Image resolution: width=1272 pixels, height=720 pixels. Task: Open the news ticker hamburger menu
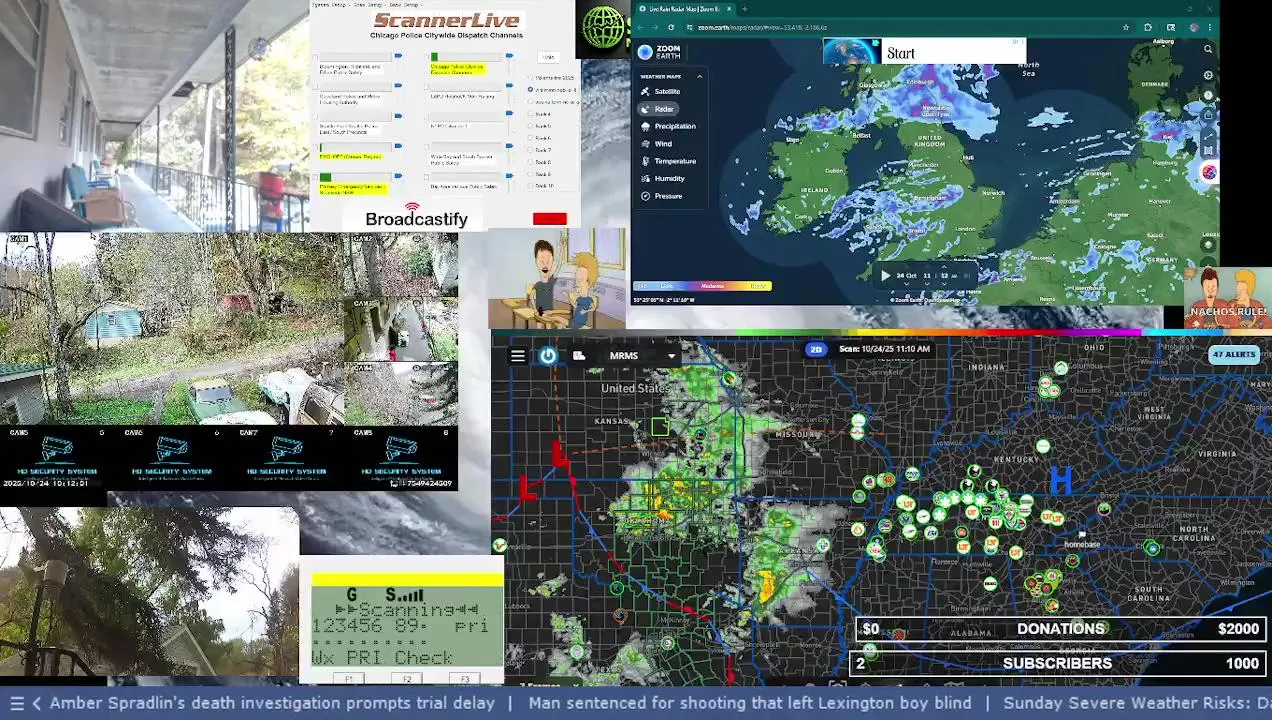coord(16,703)
